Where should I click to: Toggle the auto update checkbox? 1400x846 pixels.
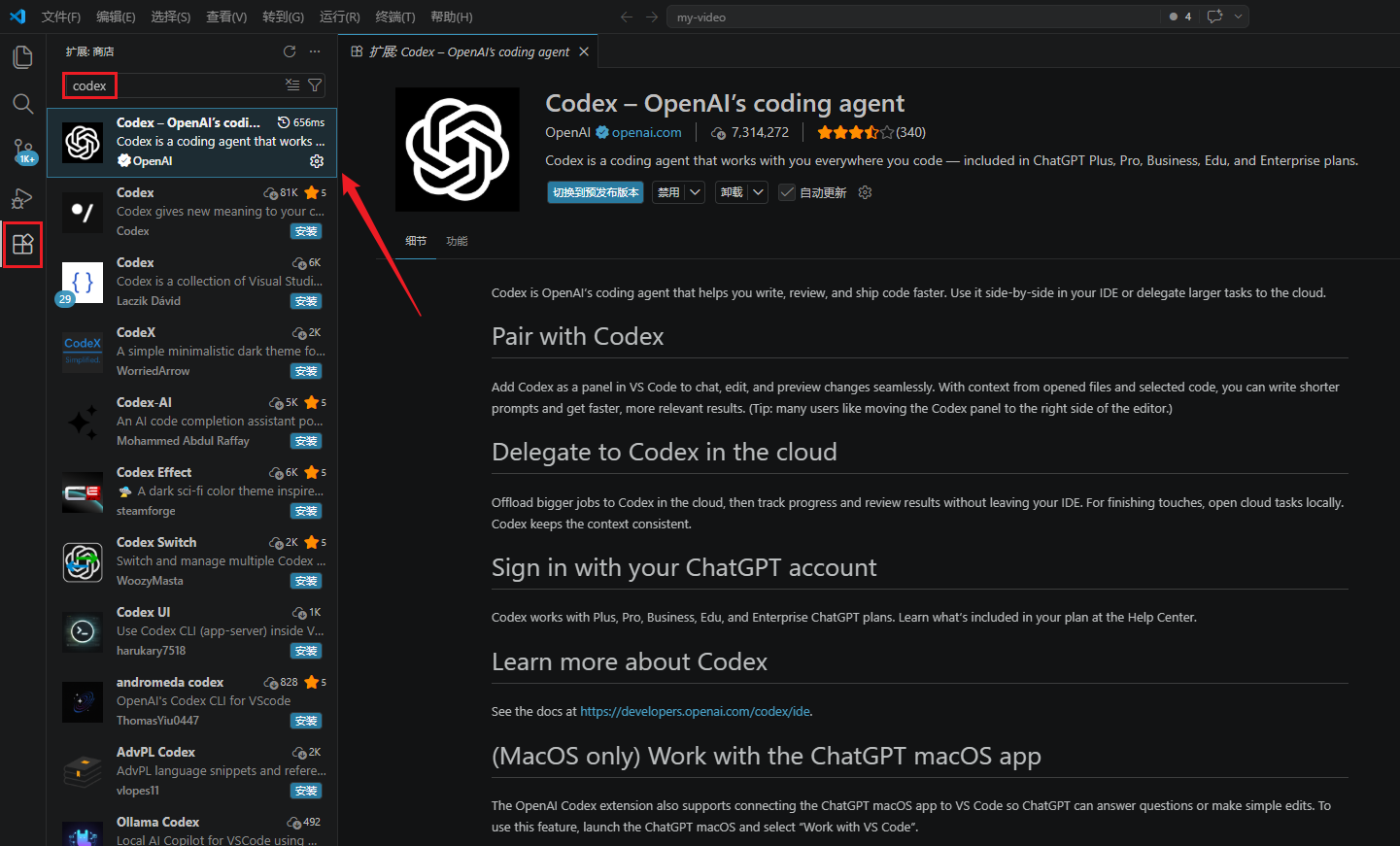[787, 192]
